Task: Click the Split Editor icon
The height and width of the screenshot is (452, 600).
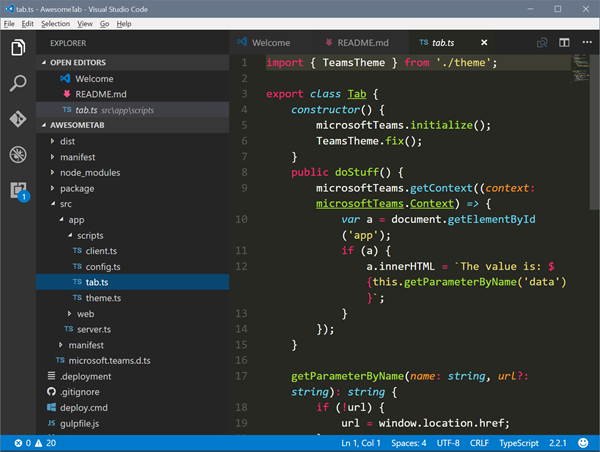Action: click(x=564, y=42)
